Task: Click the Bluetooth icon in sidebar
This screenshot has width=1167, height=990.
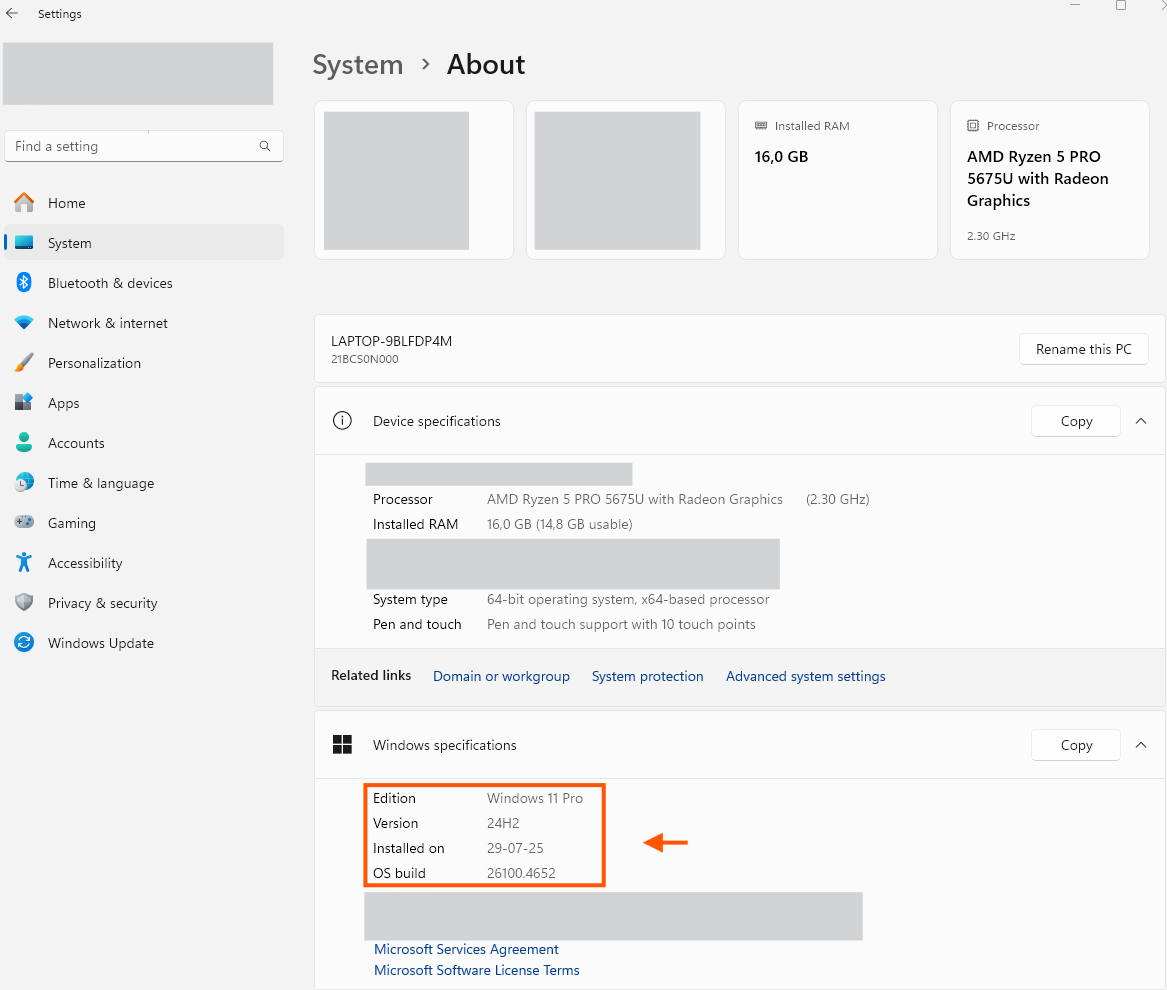Action: (x=24, y=282)
